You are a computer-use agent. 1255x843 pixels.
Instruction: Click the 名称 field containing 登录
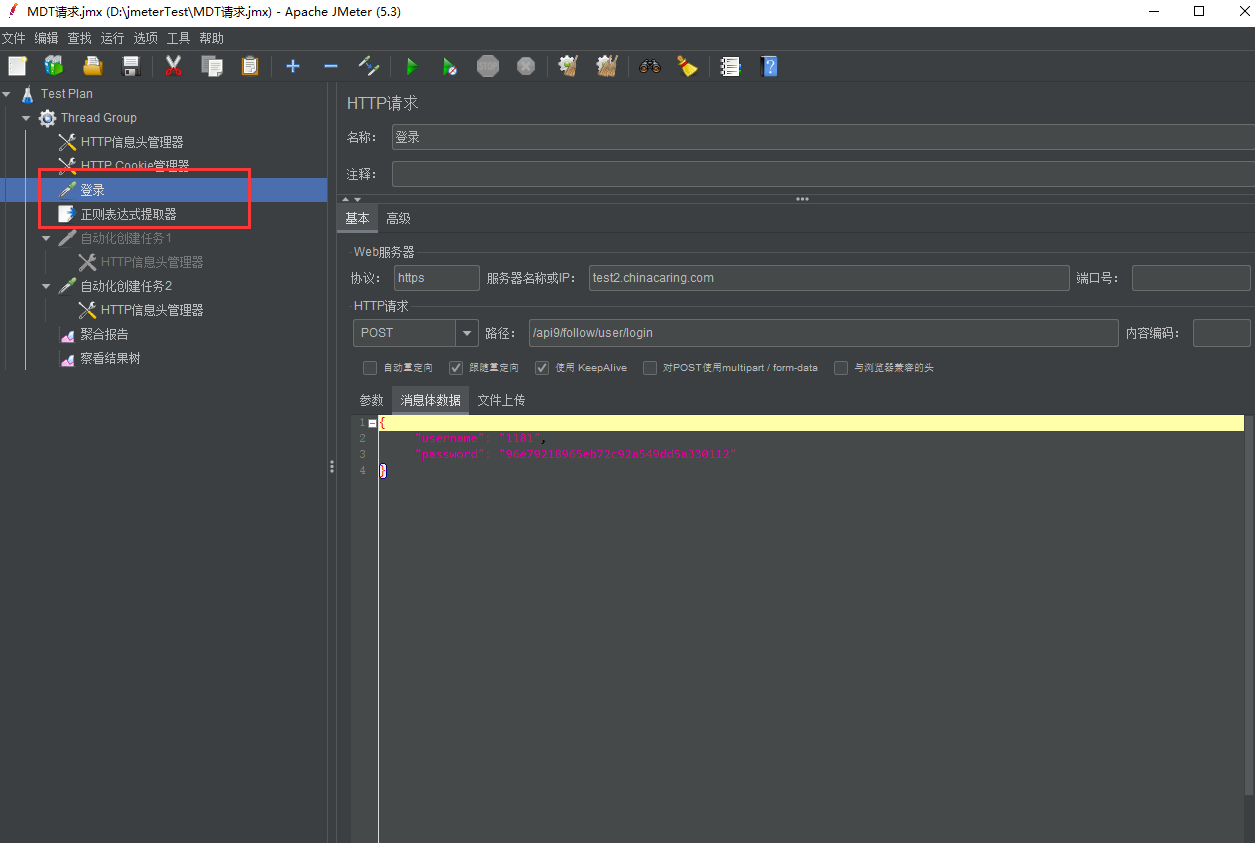tap(822, 137)
